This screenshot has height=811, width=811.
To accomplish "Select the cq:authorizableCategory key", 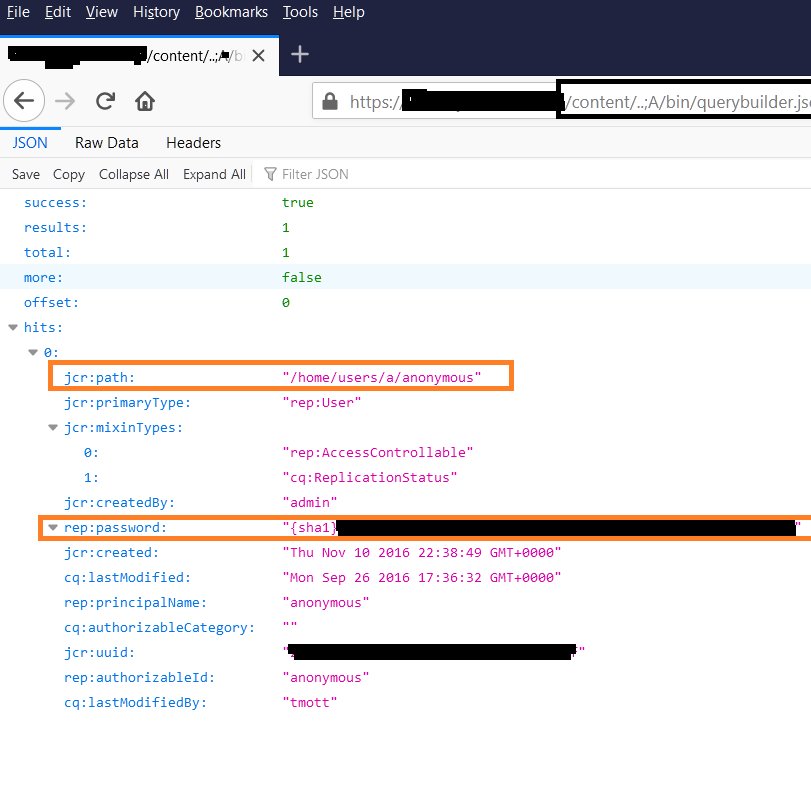I will pyautogui.click(x=159, y=627).
